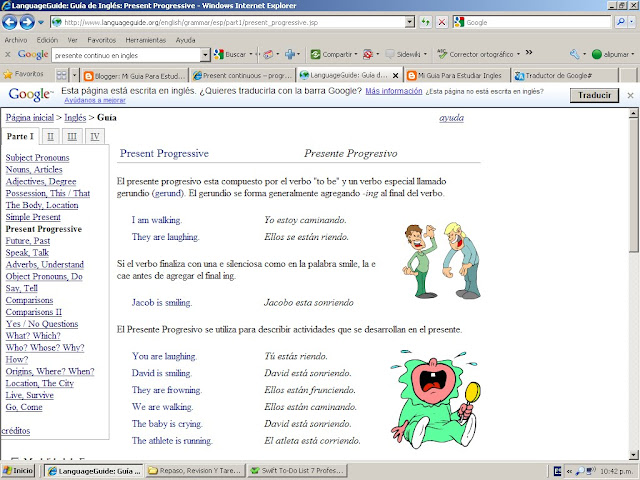Click the browser Forward arrow button
The height and width of the screenshot is (480, 640).
(27, 22)
